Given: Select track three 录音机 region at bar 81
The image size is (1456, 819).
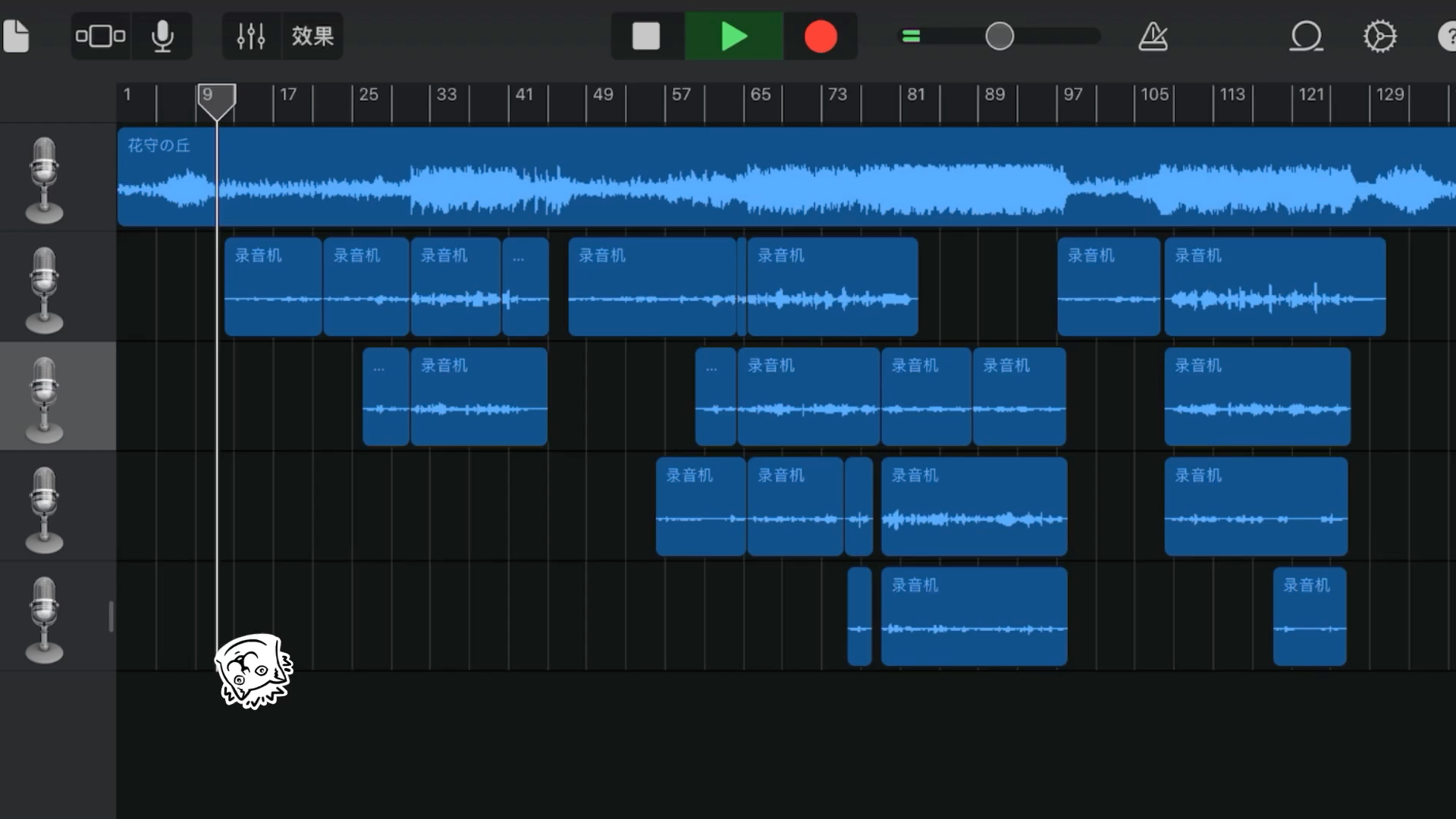Looking at the screenshot, I should pos(926,397).
